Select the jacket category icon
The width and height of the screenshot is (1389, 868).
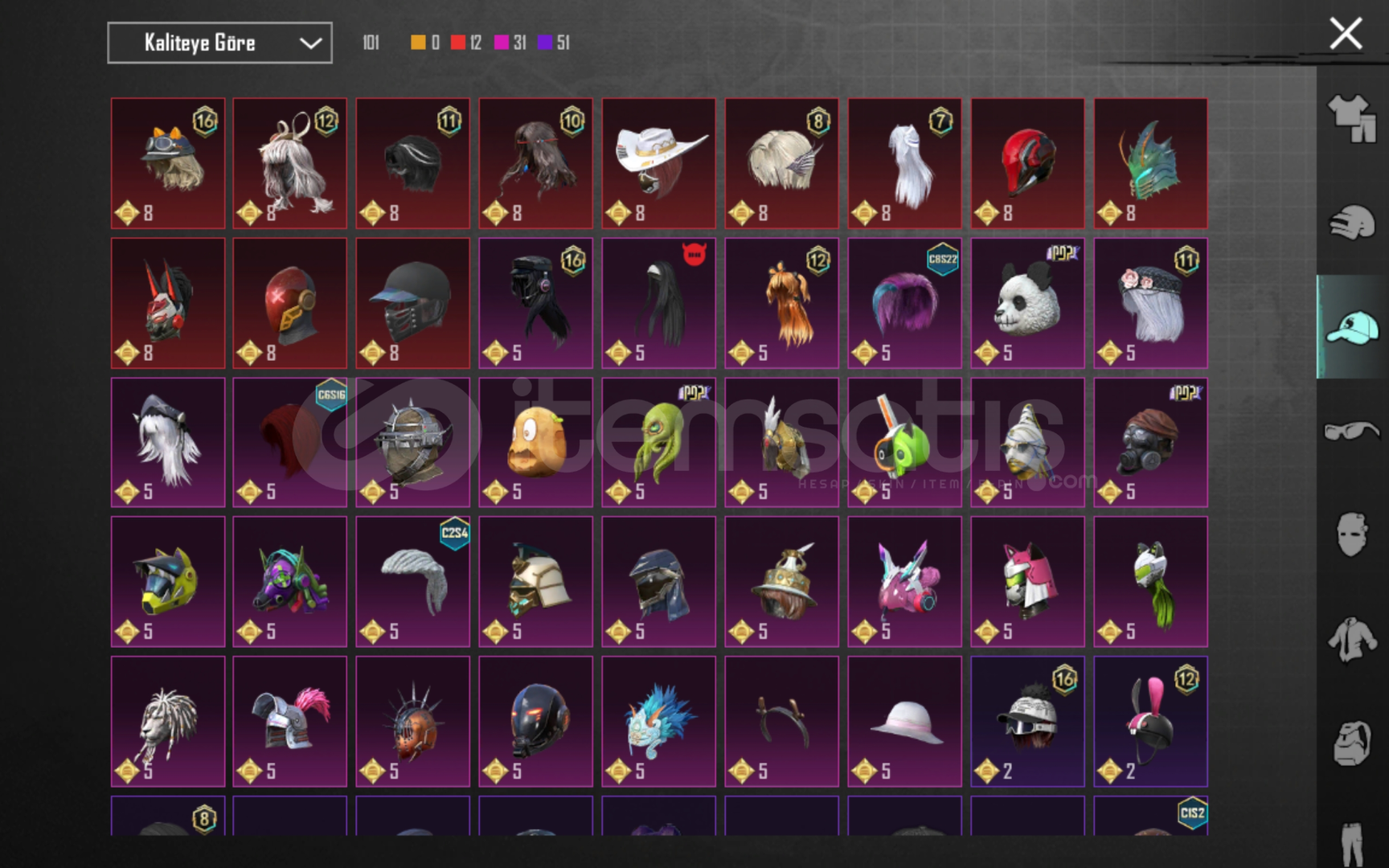pos(1352,640)
